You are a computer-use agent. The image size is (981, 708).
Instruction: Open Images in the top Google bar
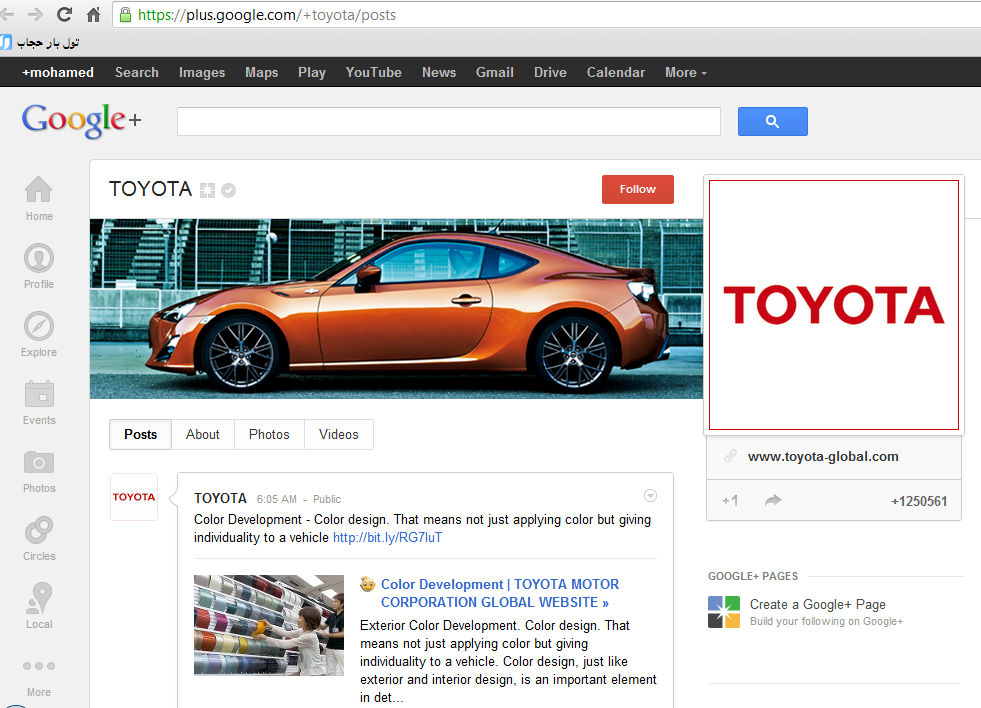coord(201,73)
